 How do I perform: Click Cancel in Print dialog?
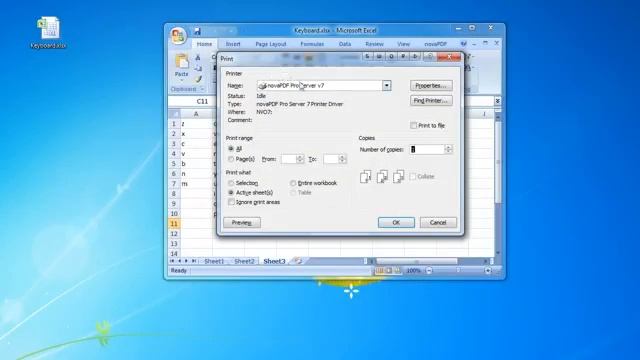tap(438, 222)
